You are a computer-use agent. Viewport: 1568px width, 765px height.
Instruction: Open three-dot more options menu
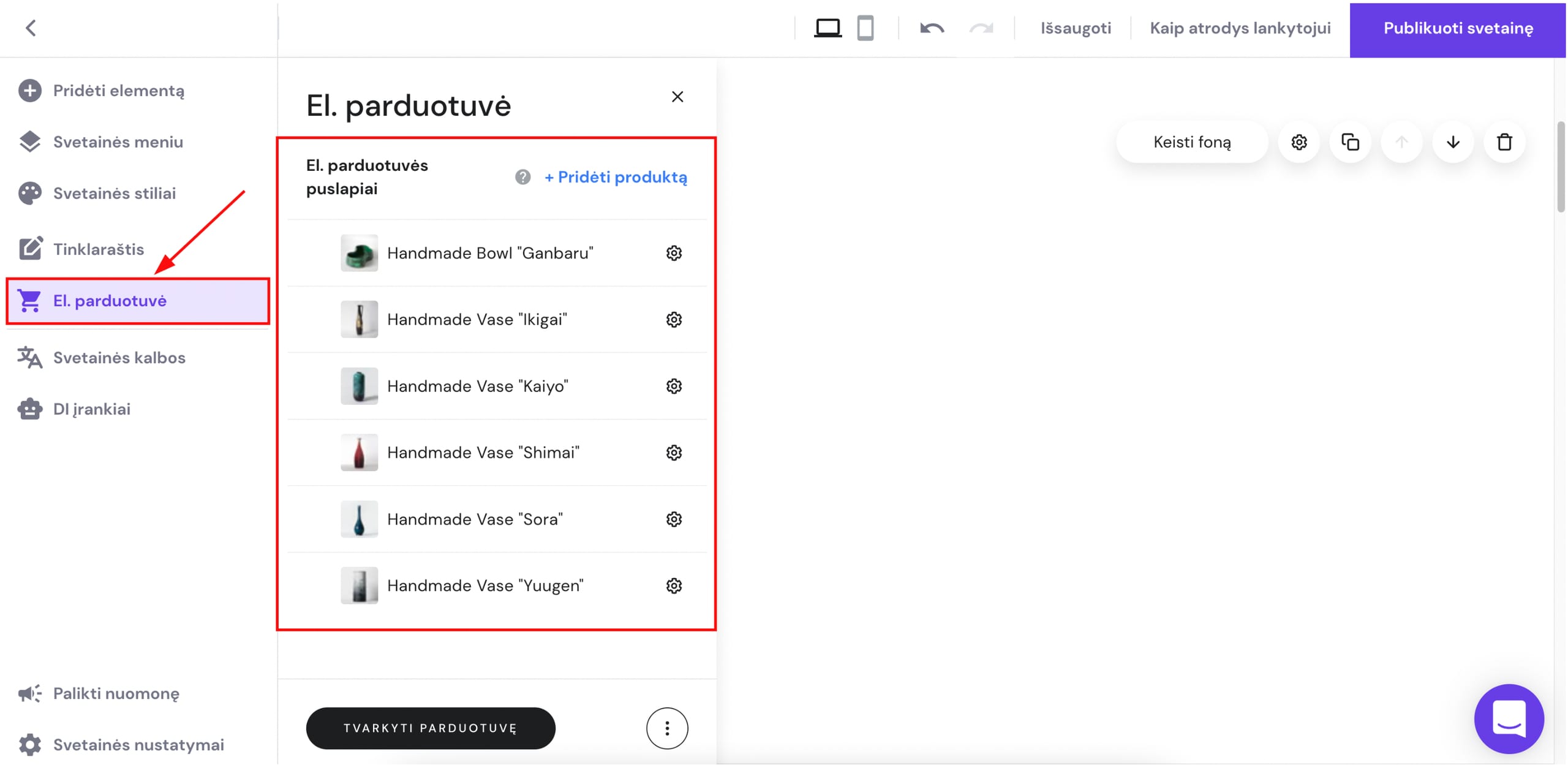pos(667,728)
